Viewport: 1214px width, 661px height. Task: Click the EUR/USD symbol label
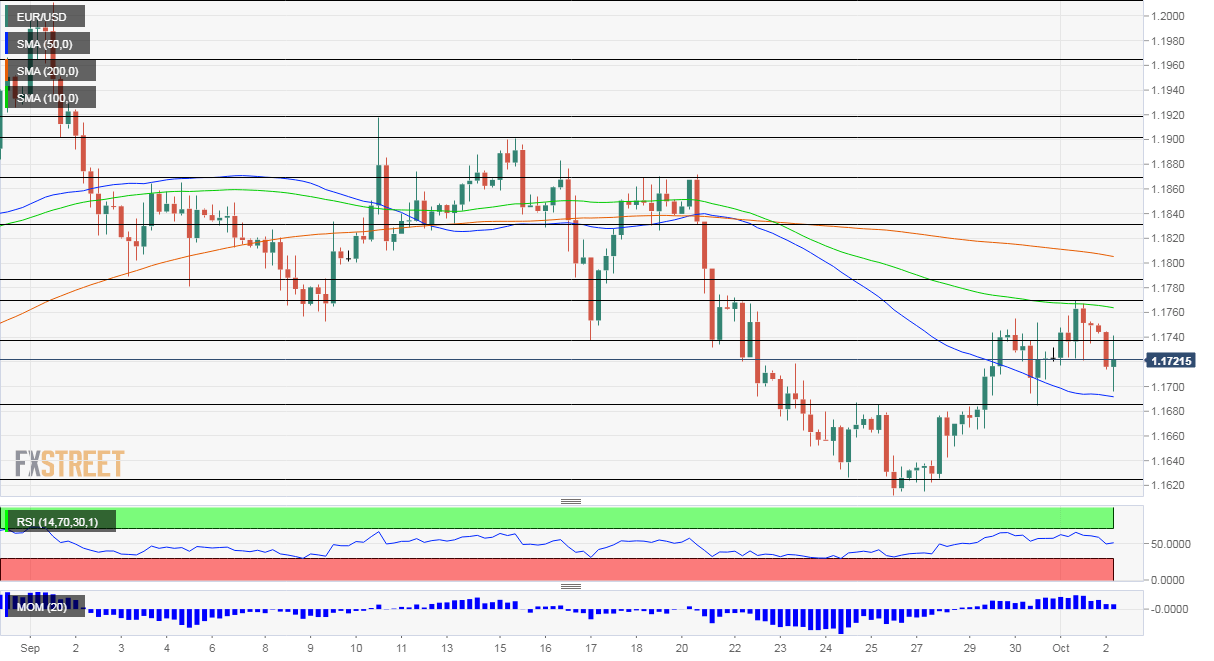click(x=43, y=17)
